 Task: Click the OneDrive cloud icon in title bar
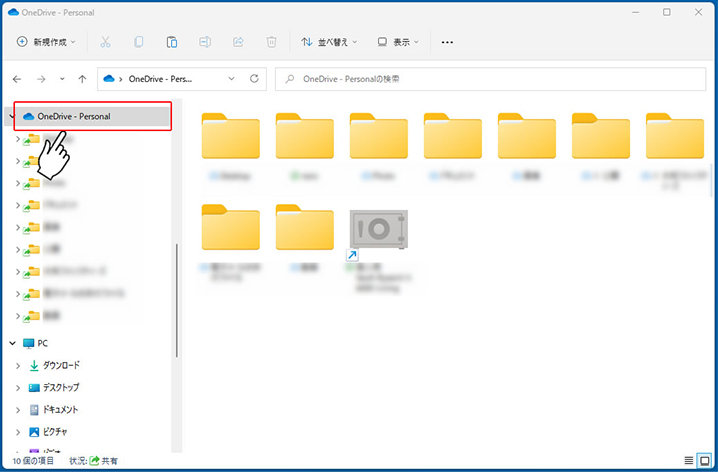pyautogui.click(x=13, y=12)
